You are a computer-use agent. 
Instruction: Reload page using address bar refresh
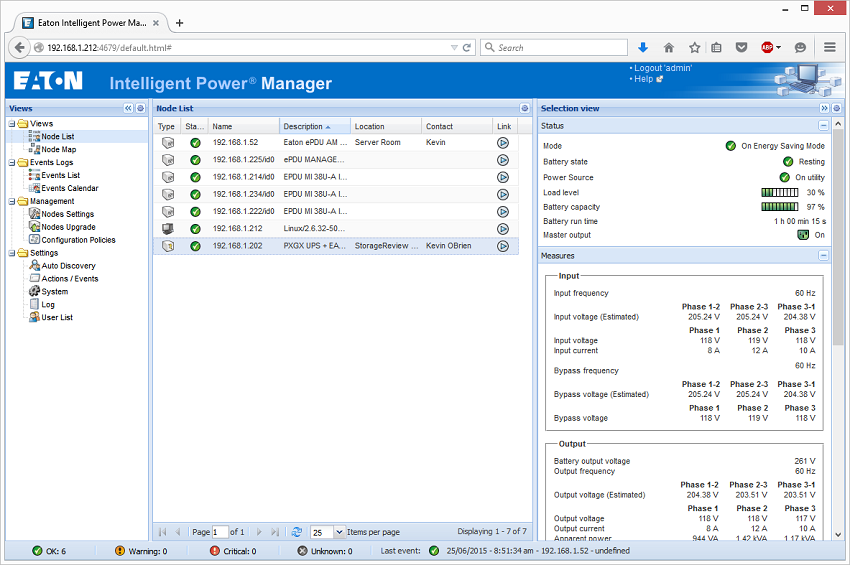tap(466, 48)
